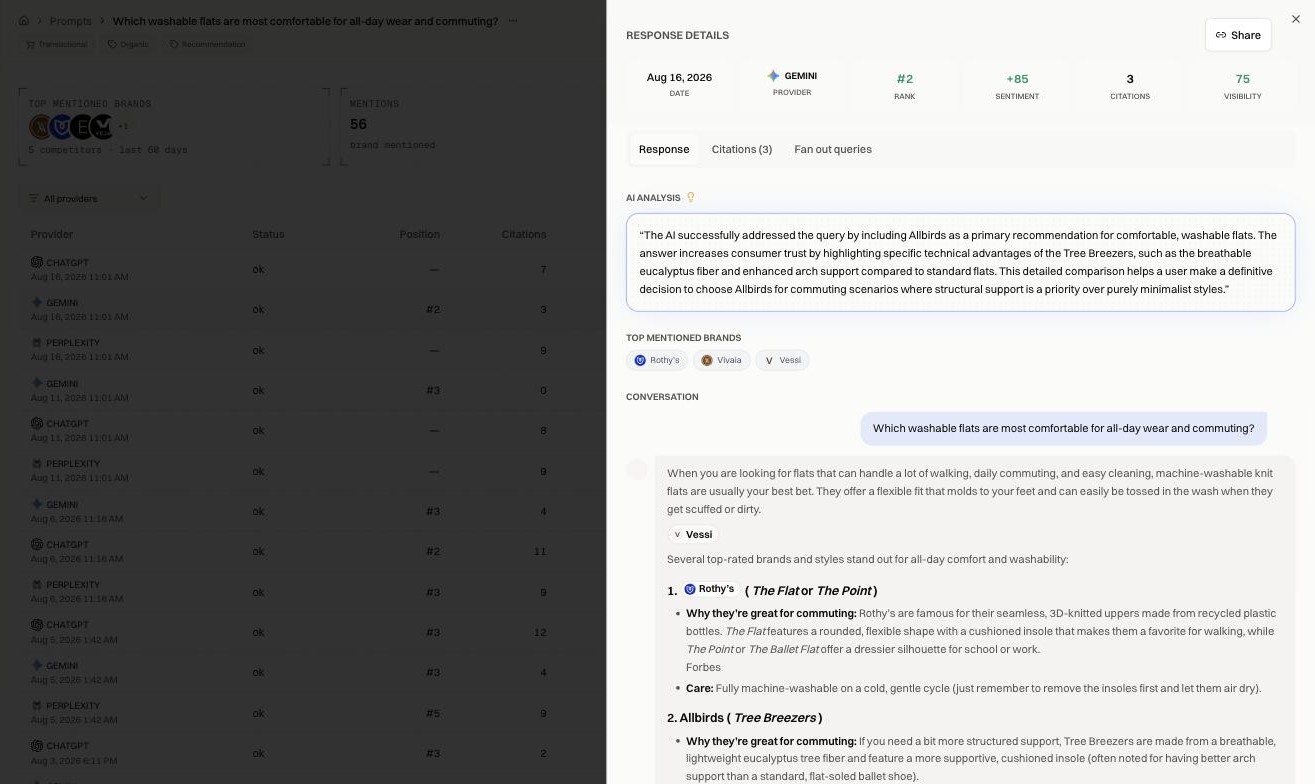Click the Perplexity icon in the Aug 16 row
1315x784 pixels.
tap(36, 343)
